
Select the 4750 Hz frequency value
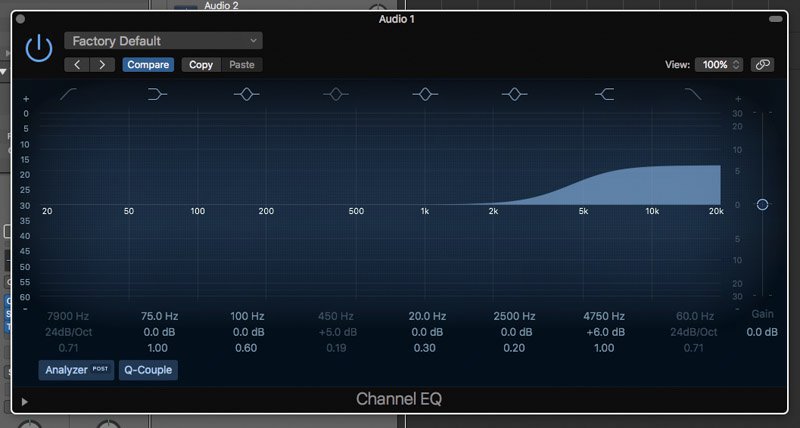pos(604,316)
